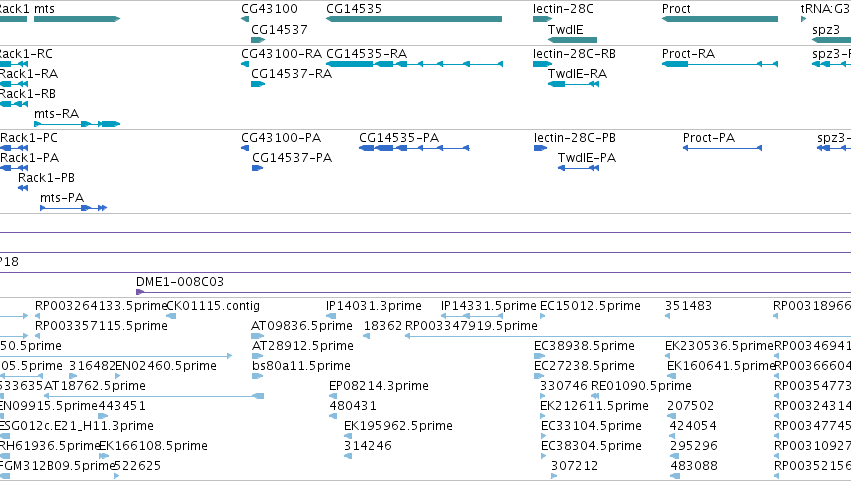Select the Rack1-PA coding sequence
Viewport: 851px width, 481px height.
[x=14, y=168]
